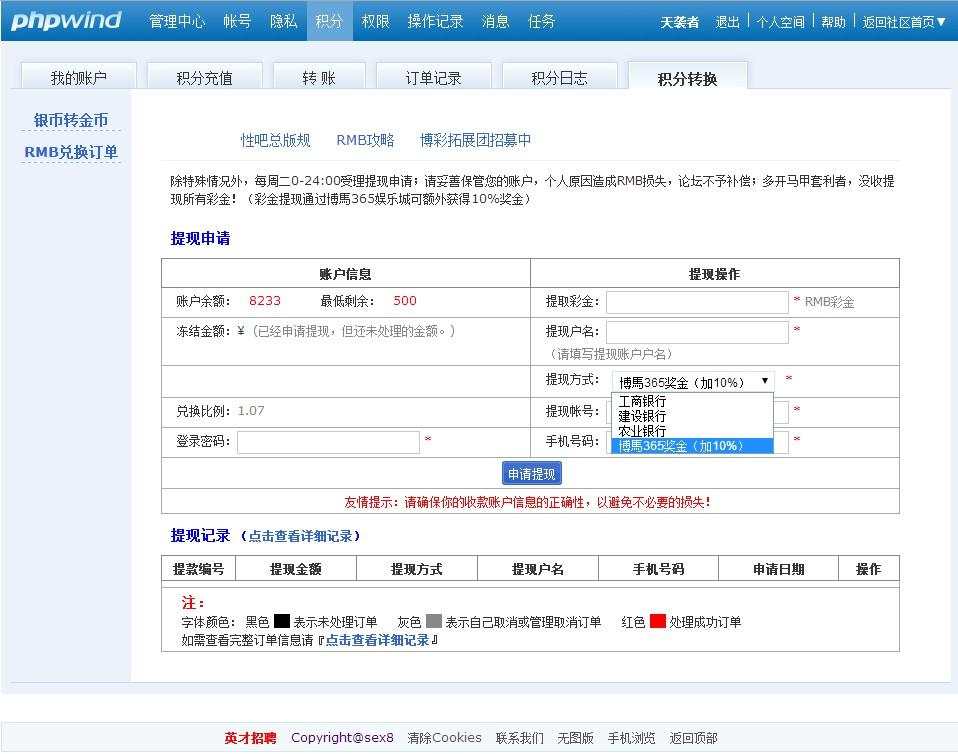958x754 pixels.
Task: Open the 返回社区首页 dropdown menu
Action: coord(904,22)
